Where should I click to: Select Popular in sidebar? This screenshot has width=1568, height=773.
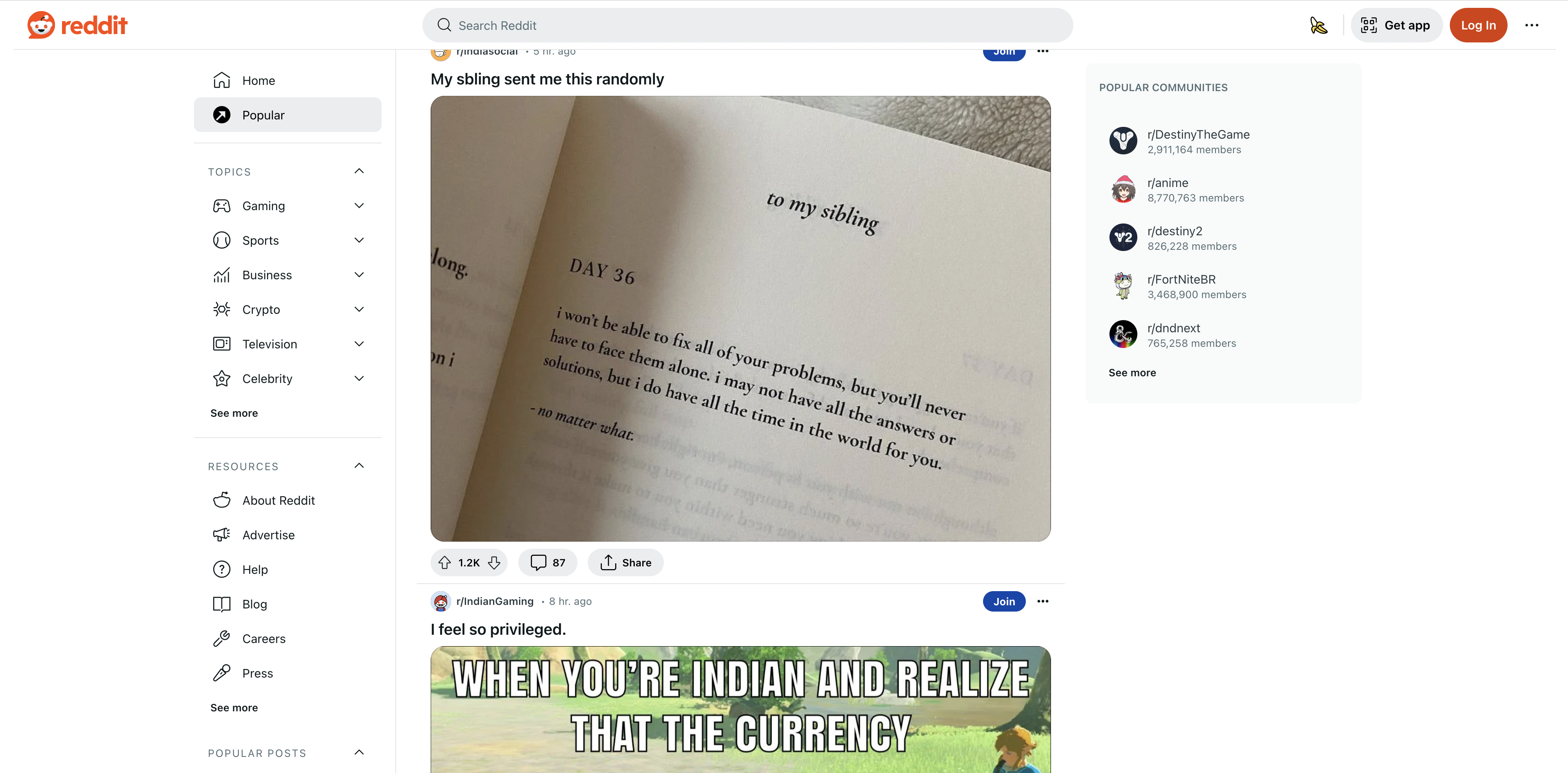(287, 115)
